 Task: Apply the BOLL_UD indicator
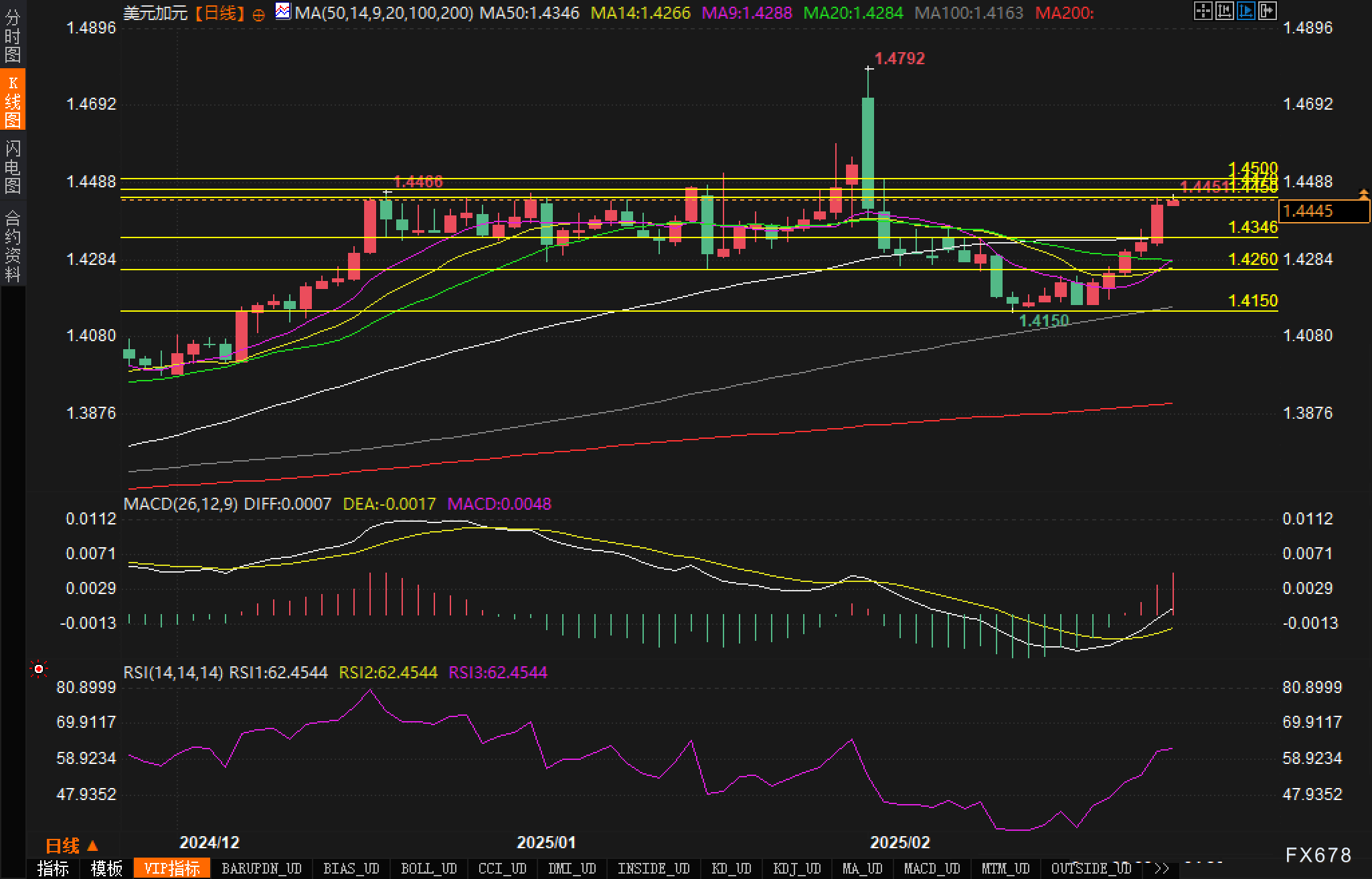click(428, 868)
